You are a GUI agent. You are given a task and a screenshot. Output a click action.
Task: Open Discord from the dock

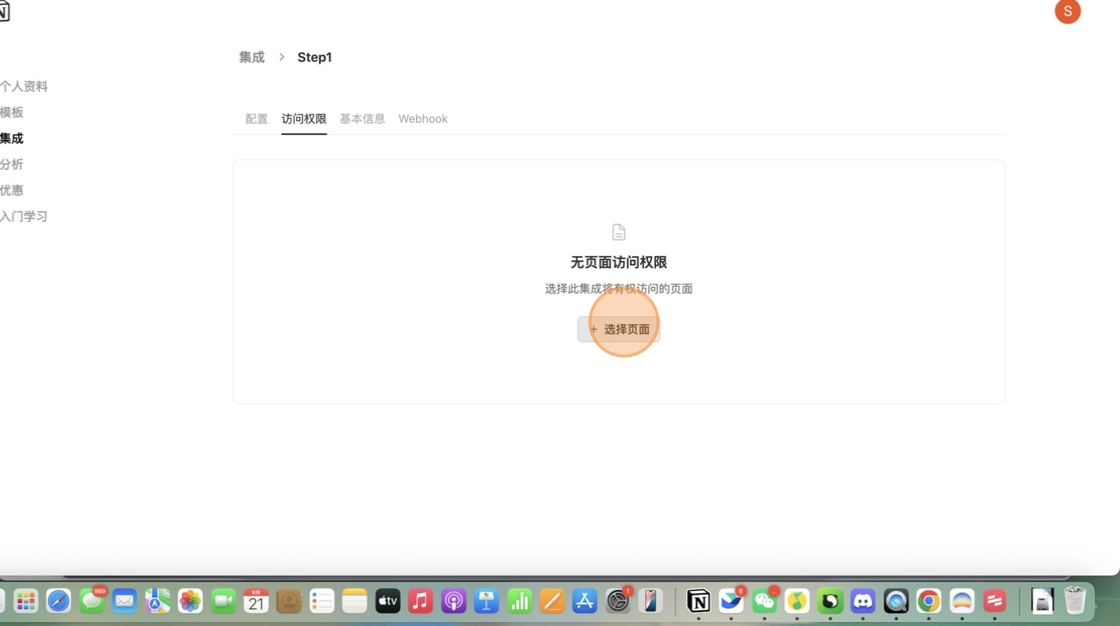point(863,601)
